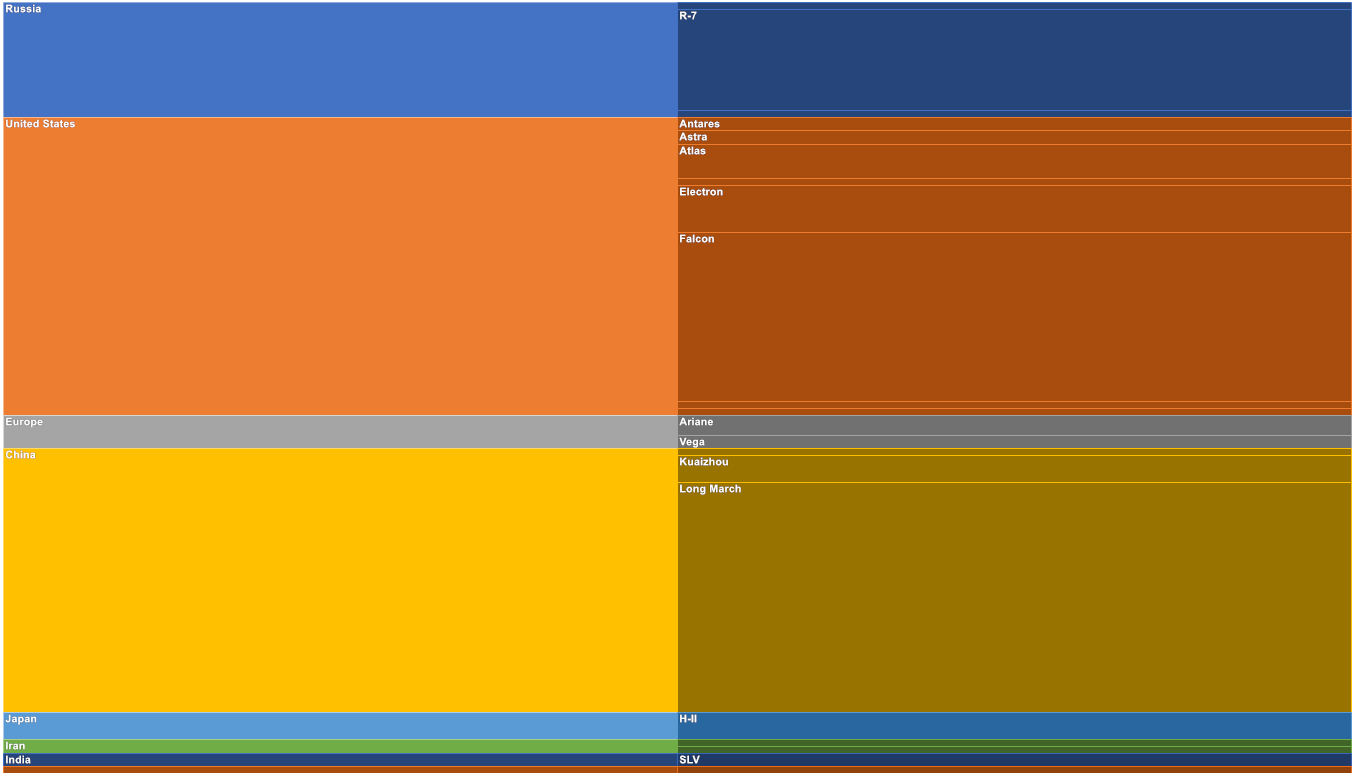Viewport: 1355px width, 775px height.
Task: Click the "Long March" label text
Action: point(710,489)
